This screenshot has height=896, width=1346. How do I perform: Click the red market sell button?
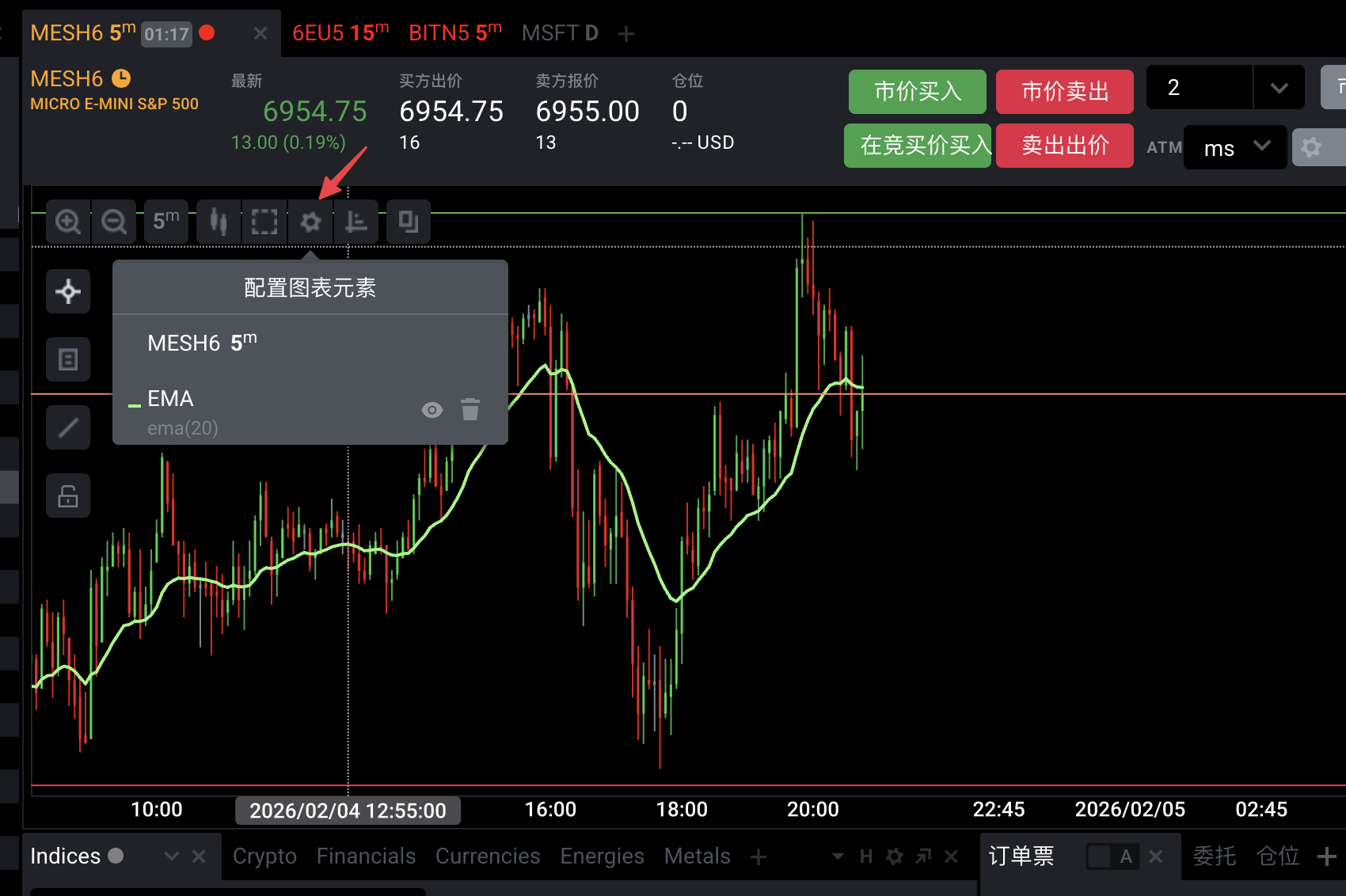[1064, 92]
